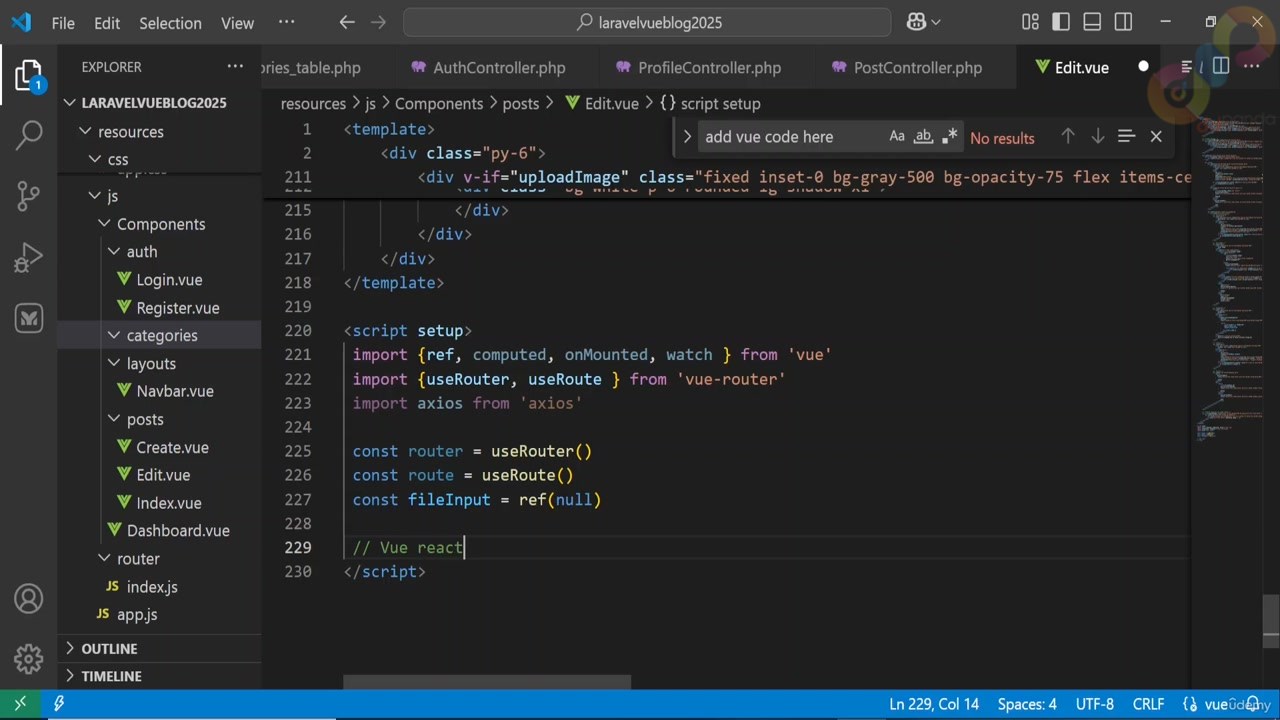Click Ln 229, Col 14 in the status bar
1280x720 pixels.
(934, 704)
